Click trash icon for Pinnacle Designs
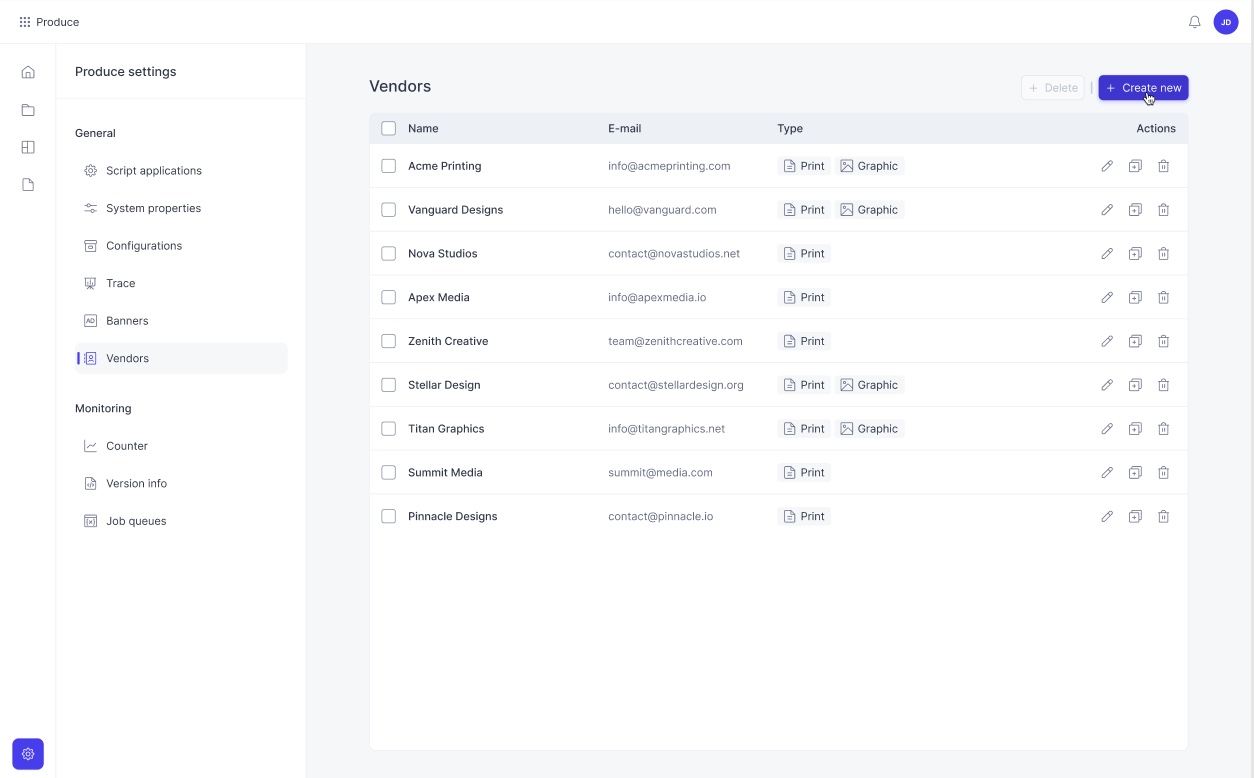 pos(1163,517)
